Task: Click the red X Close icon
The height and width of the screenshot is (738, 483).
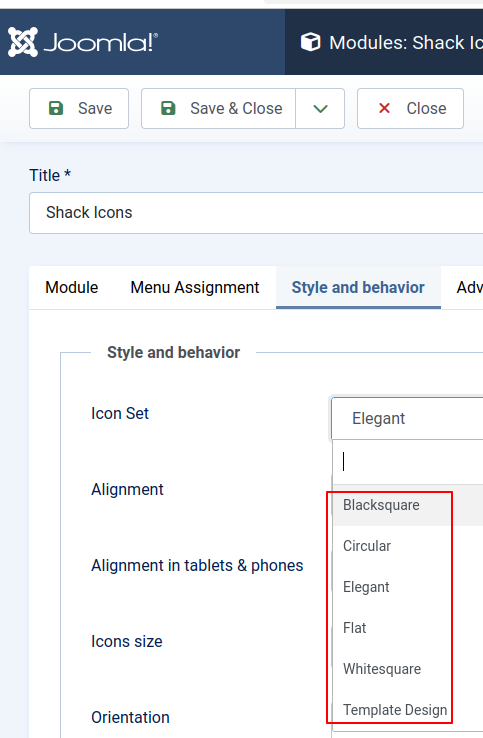Action: (384, 108)
